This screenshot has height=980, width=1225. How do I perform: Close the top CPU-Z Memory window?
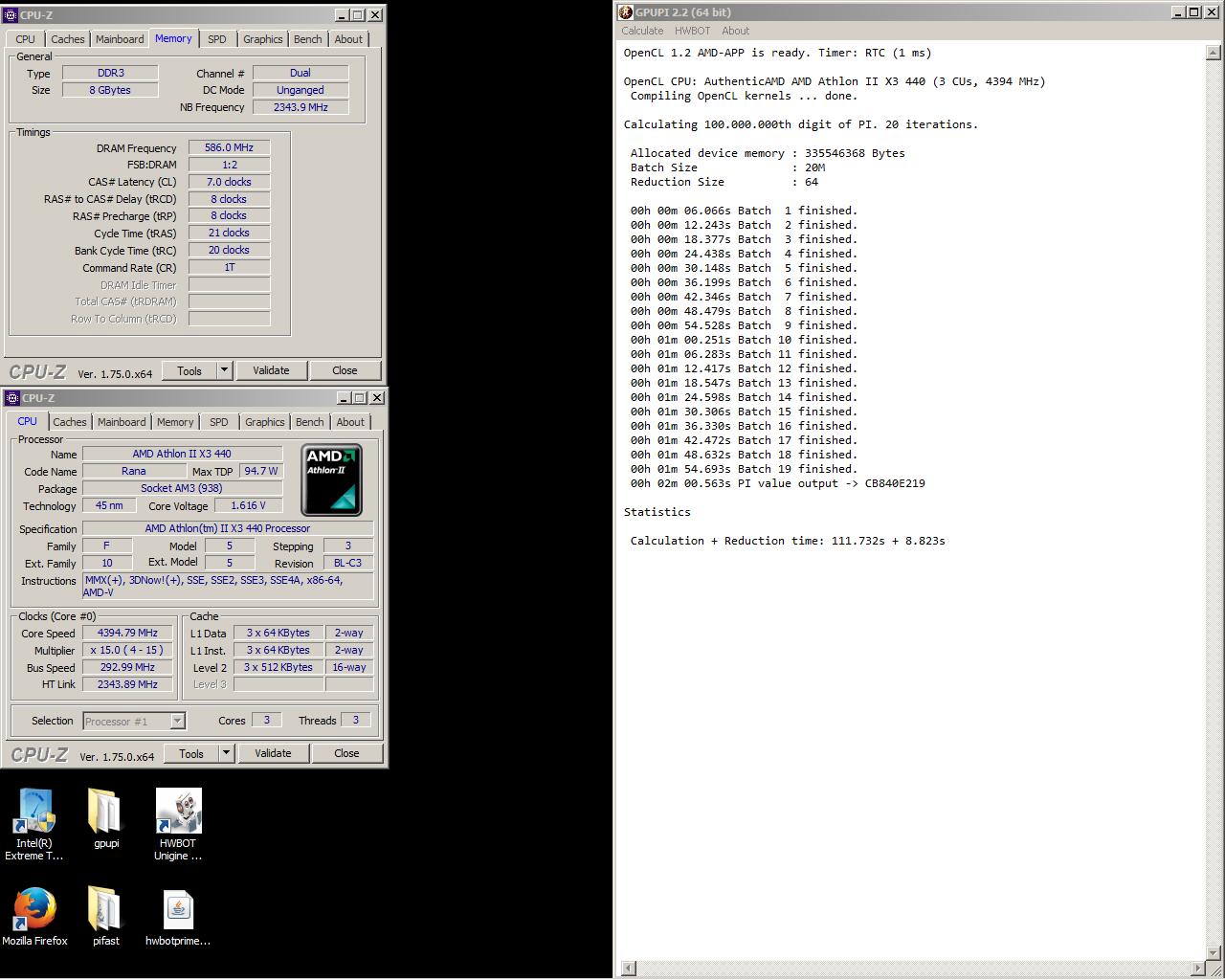pyautogui.click(x=375, y=15)
